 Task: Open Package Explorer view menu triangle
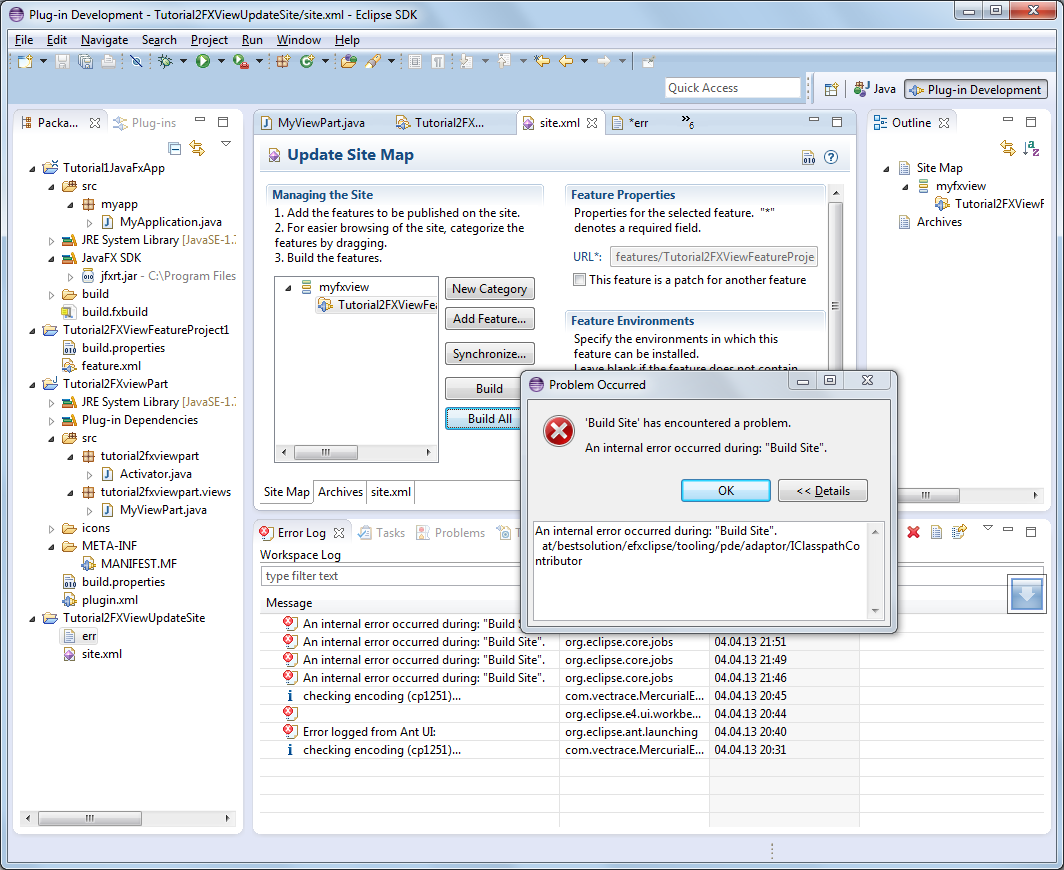226,144
